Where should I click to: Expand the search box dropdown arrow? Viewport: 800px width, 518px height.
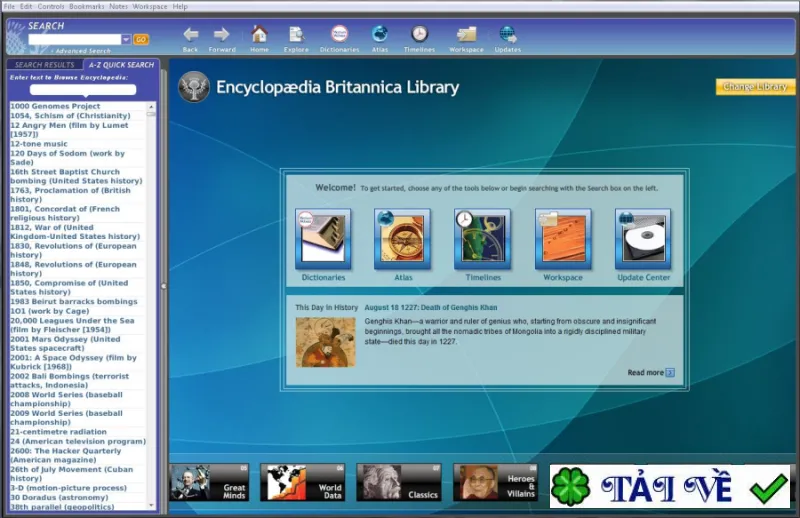click(126, 39)
